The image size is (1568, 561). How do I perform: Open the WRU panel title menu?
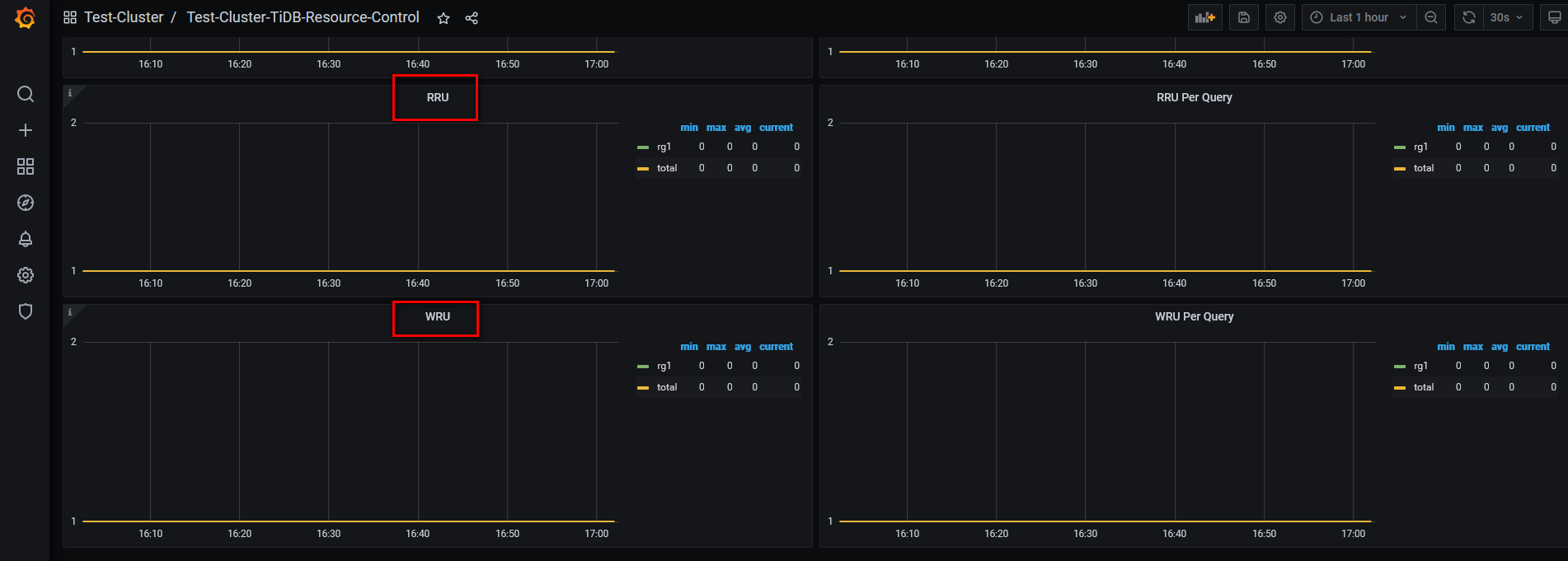pyautogui.click(x=438, y=316)
